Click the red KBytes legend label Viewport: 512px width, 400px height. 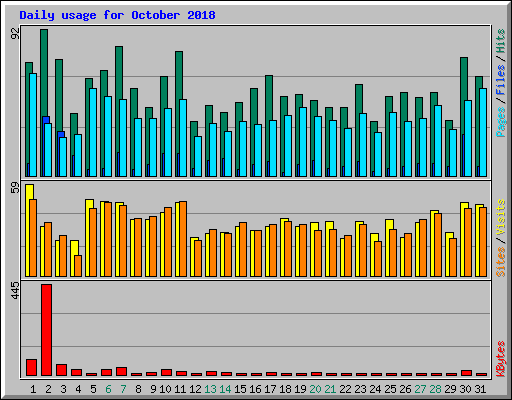501,359
